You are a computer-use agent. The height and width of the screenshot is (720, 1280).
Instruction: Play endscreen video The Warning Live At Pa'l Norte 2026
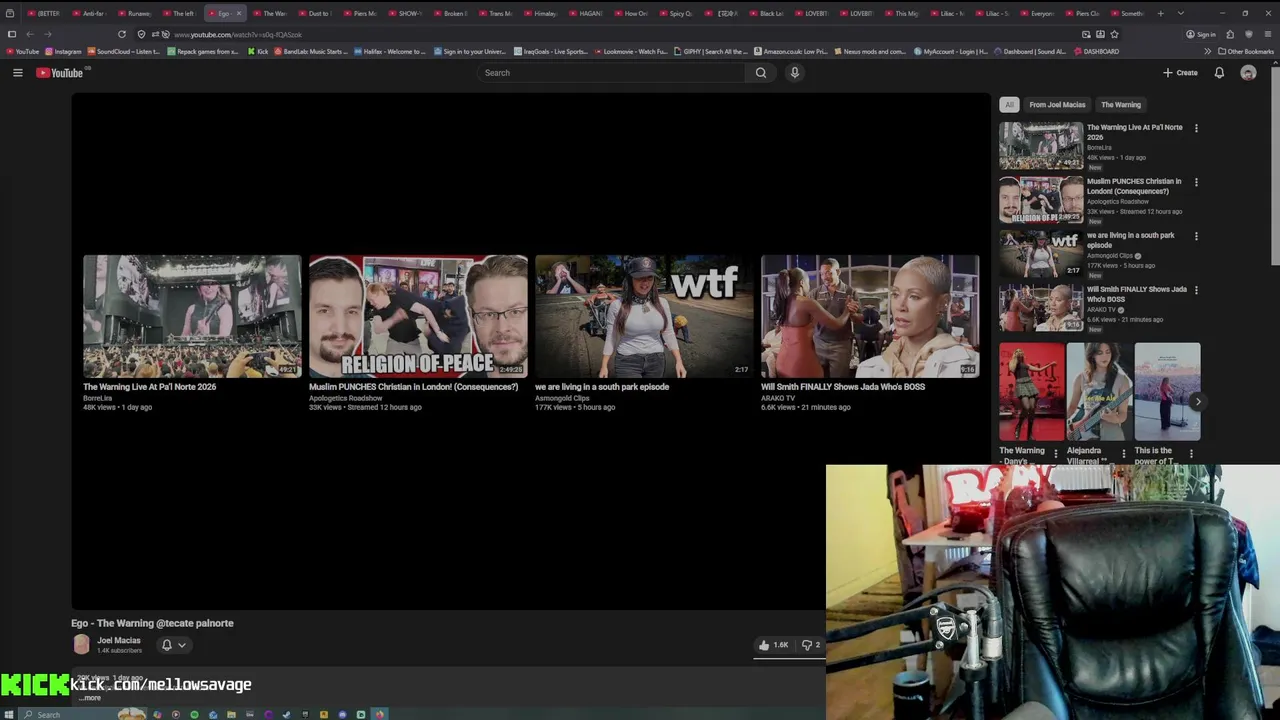[x=192, y=316]
